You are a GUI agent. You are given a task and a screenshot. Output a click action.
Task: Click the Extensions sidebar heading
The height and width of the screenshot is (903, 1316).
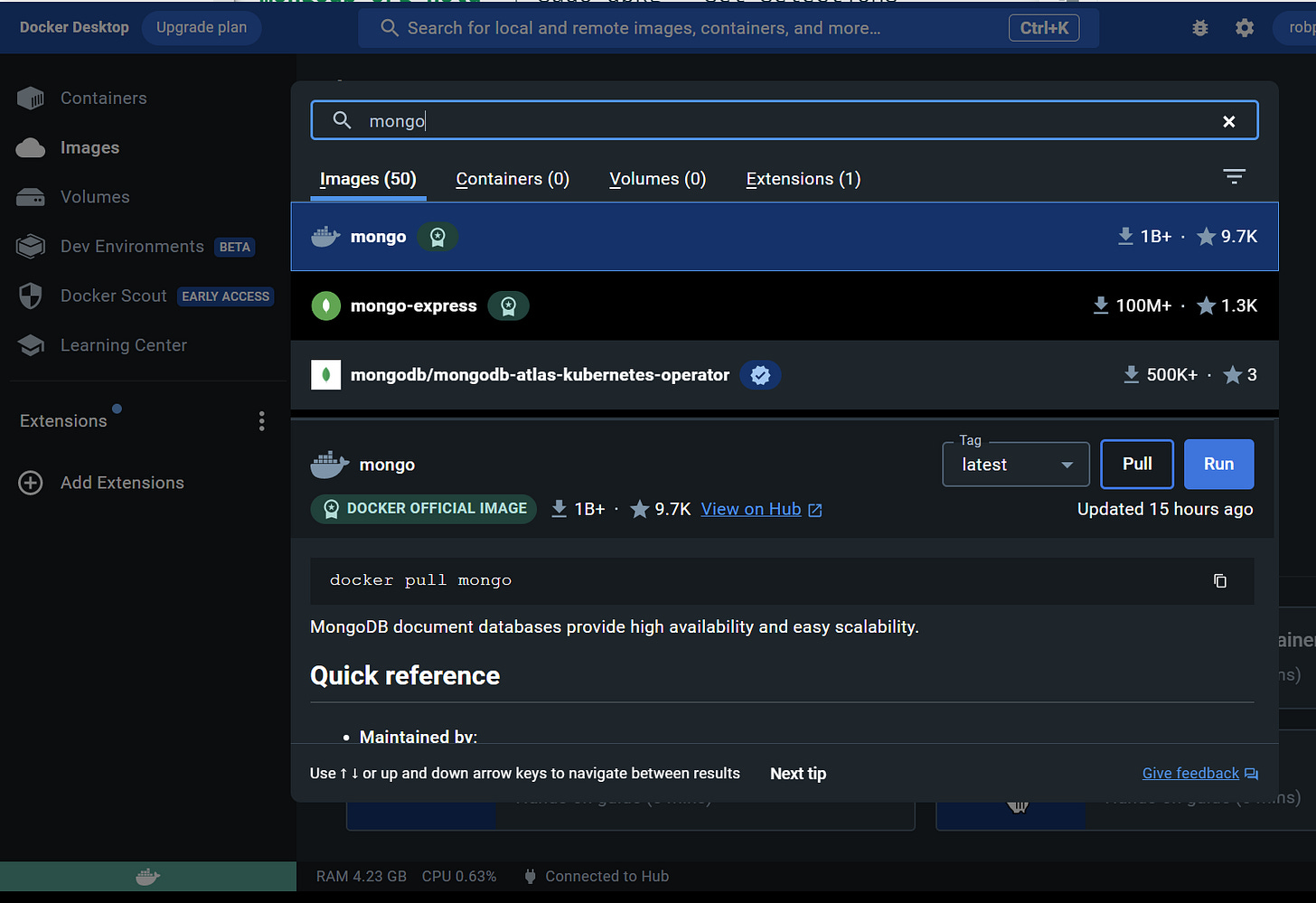click(x=63, y=421)
